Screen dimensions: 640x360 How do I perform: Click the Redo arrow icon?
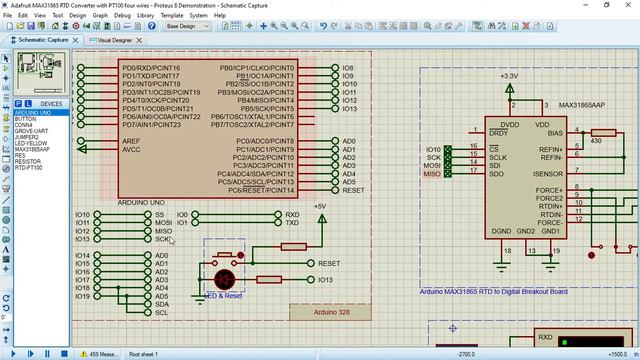coord(334,26)
